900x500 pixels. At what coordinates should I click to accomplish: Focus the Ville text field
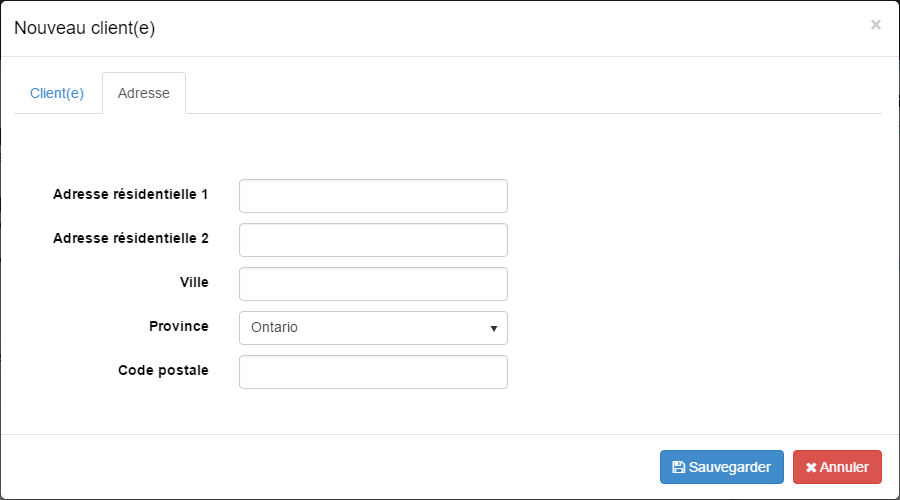373,284
